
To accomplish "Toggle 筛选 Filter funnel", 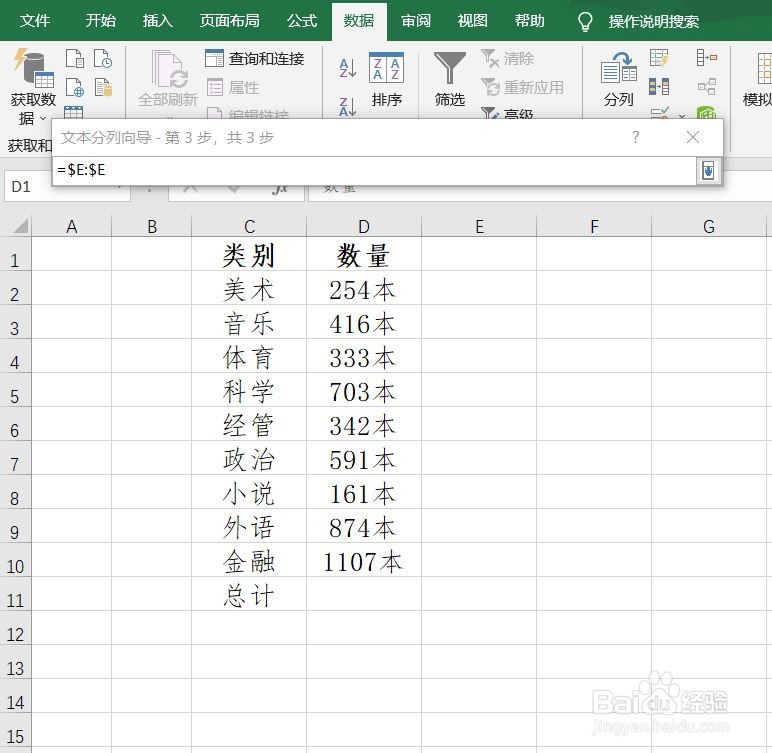I will tap(450, 80).
